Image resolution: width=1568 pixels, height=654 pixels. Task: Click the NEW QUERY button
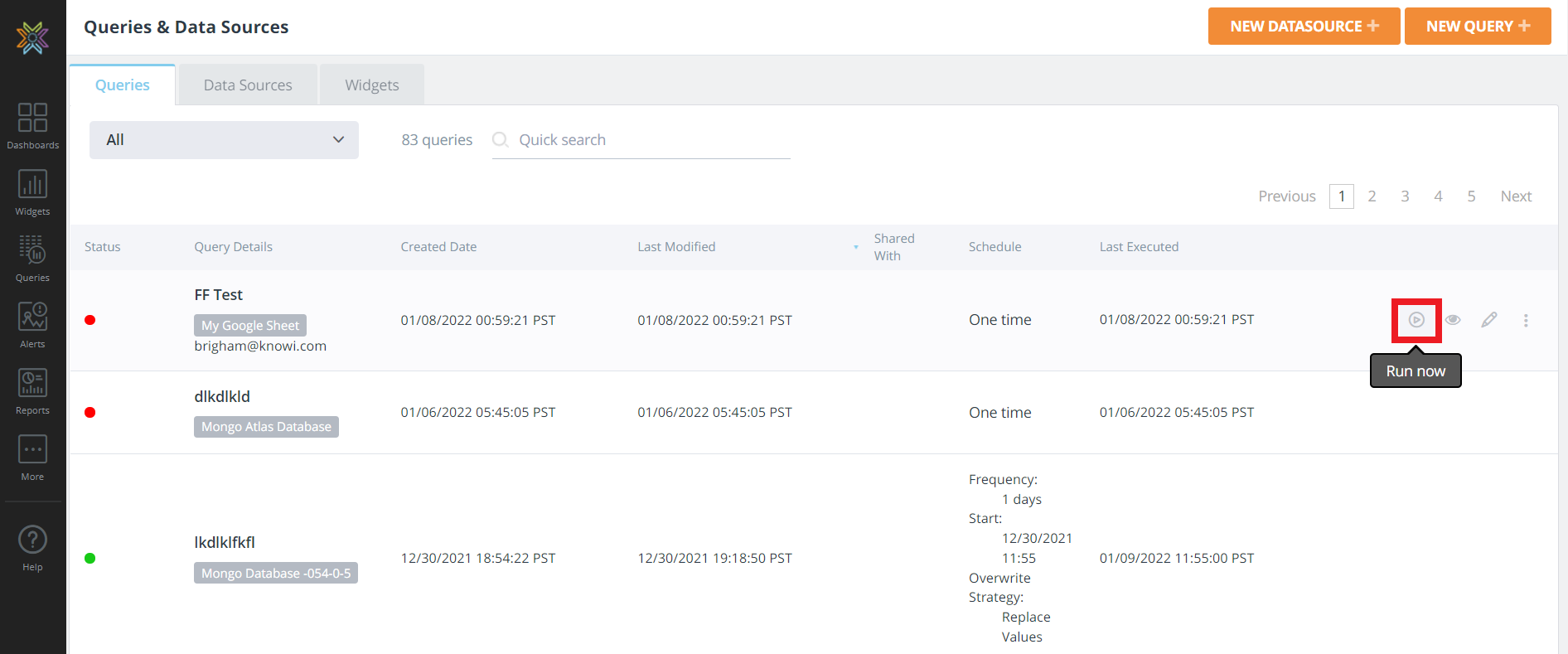click(1478, 27)
